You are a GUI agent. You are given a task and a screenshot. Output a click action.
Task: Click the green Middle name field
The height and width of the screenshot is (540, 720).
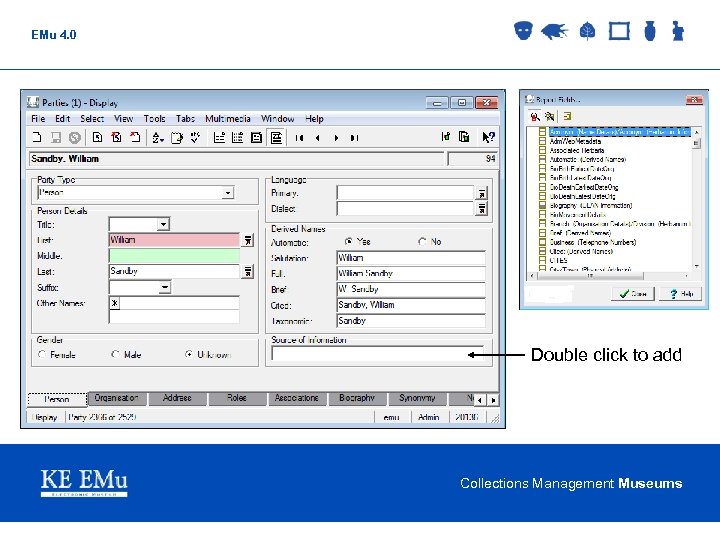point(174,256)
